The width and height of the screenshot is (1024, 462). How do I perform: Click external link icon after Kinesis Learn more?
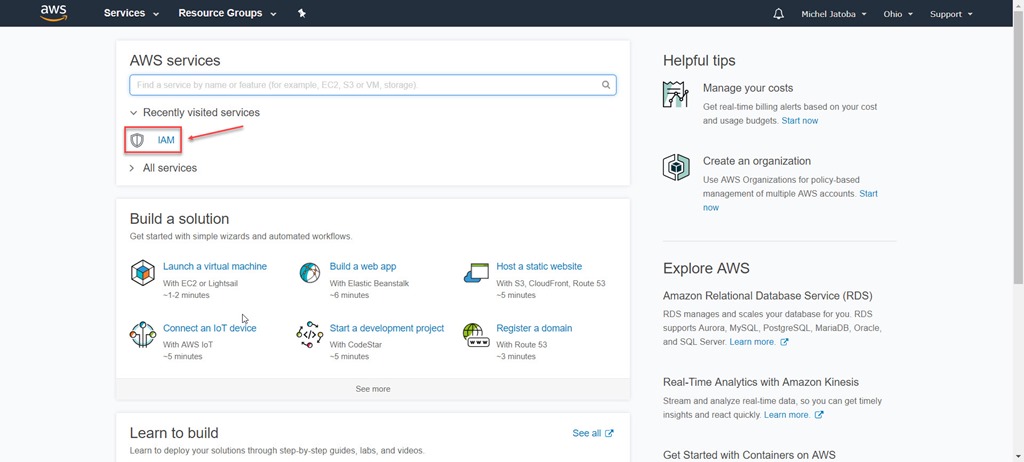[x=819, y=415]
